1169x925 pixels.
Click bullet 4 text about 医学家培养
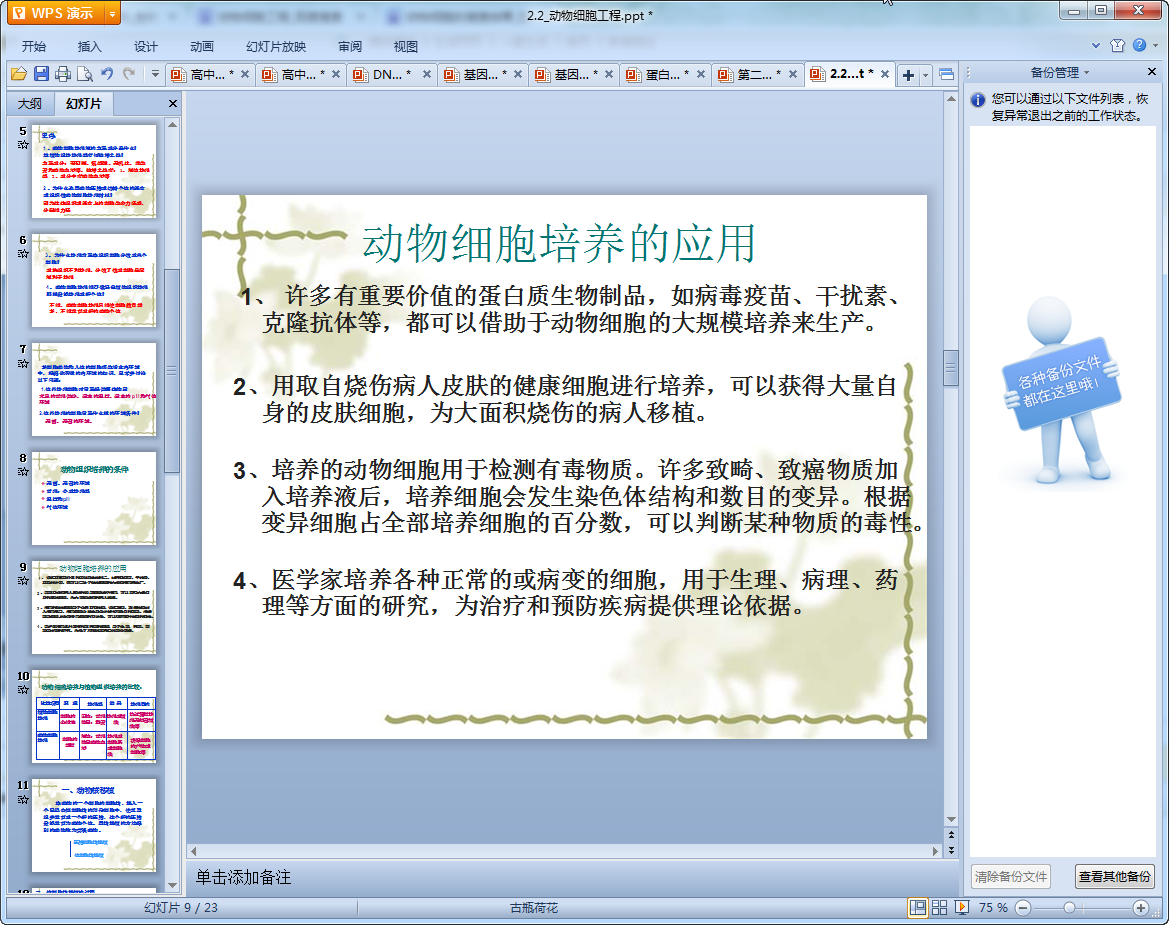click(564, 593)
